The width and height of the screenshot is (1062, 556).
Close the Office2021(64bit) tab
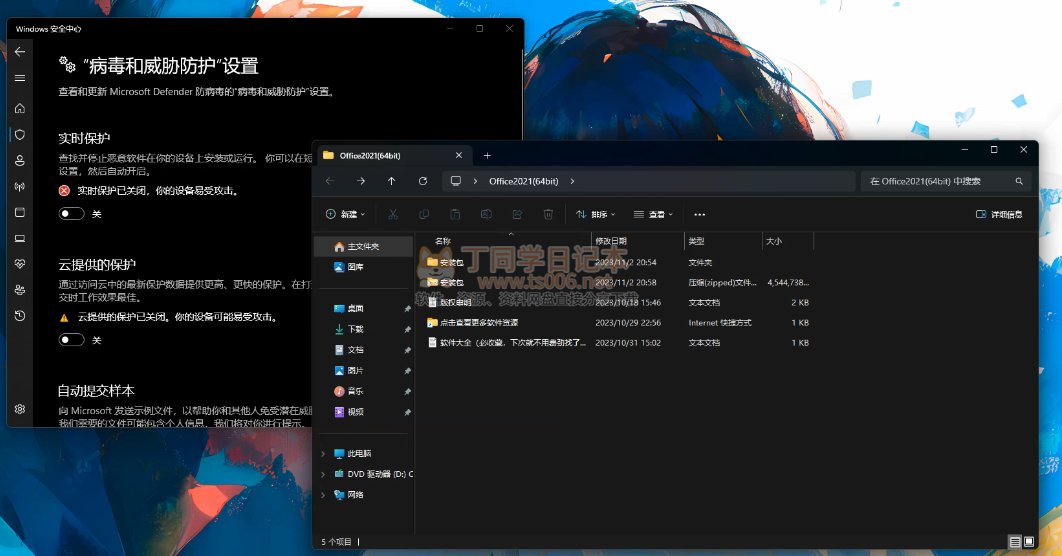tap(459, 155)
